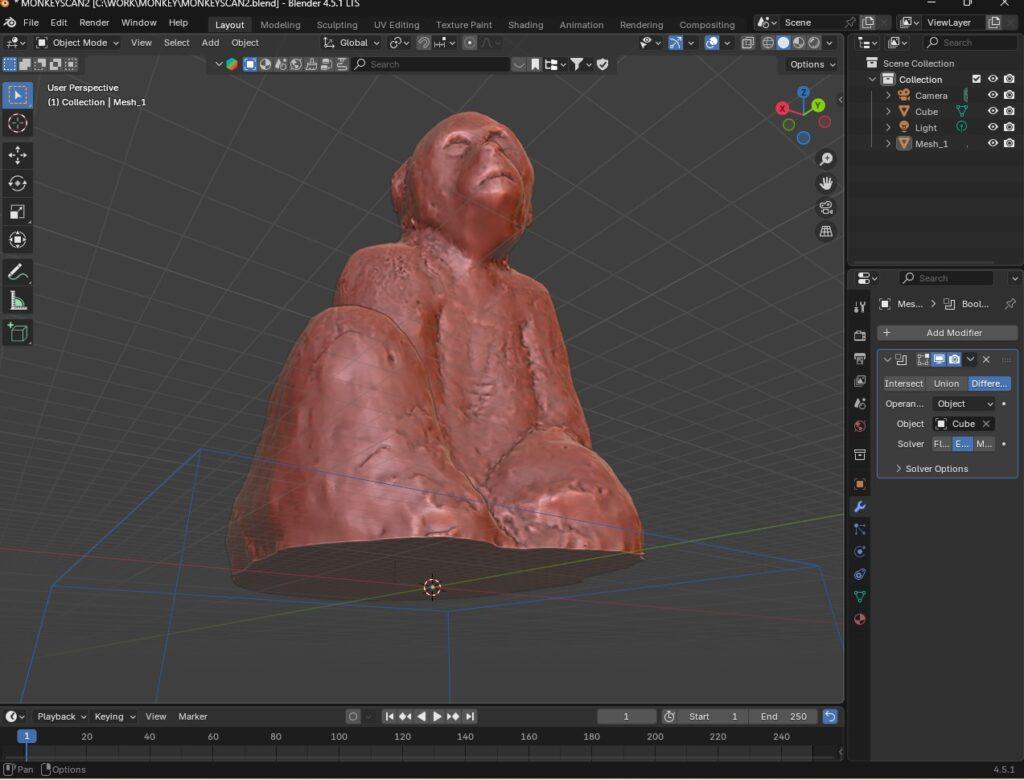Viewport: 1024px width, 780px height.
Task: Expand the Camera item in the outliner
Action: point(888,95)
